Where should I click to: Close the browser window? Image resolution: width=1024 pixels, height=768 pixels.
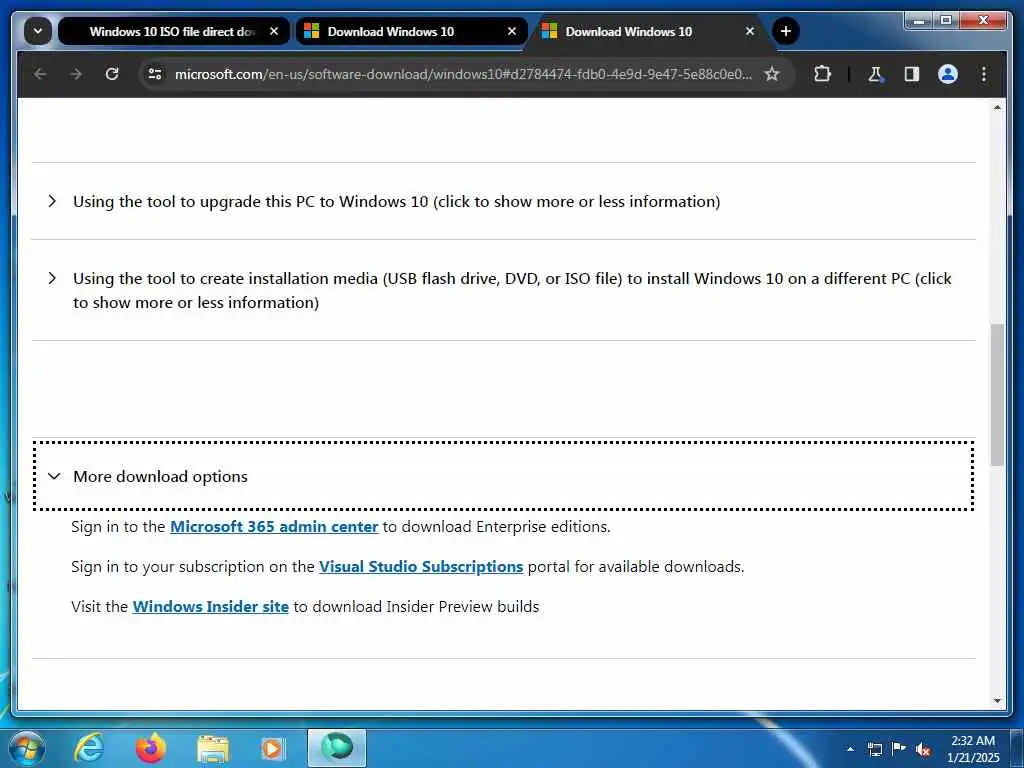pyautogui.click(x=984, y=21)
